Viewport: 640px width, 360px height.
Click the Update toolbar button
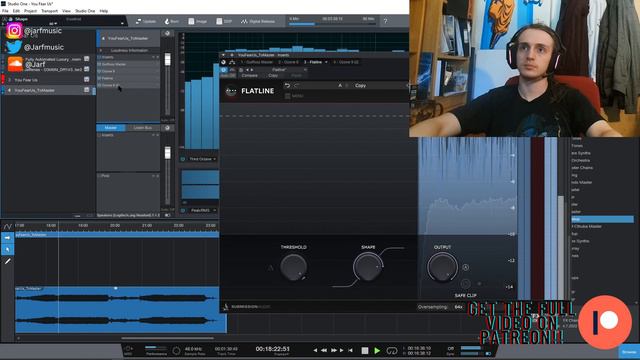click(x=146, y=21)
